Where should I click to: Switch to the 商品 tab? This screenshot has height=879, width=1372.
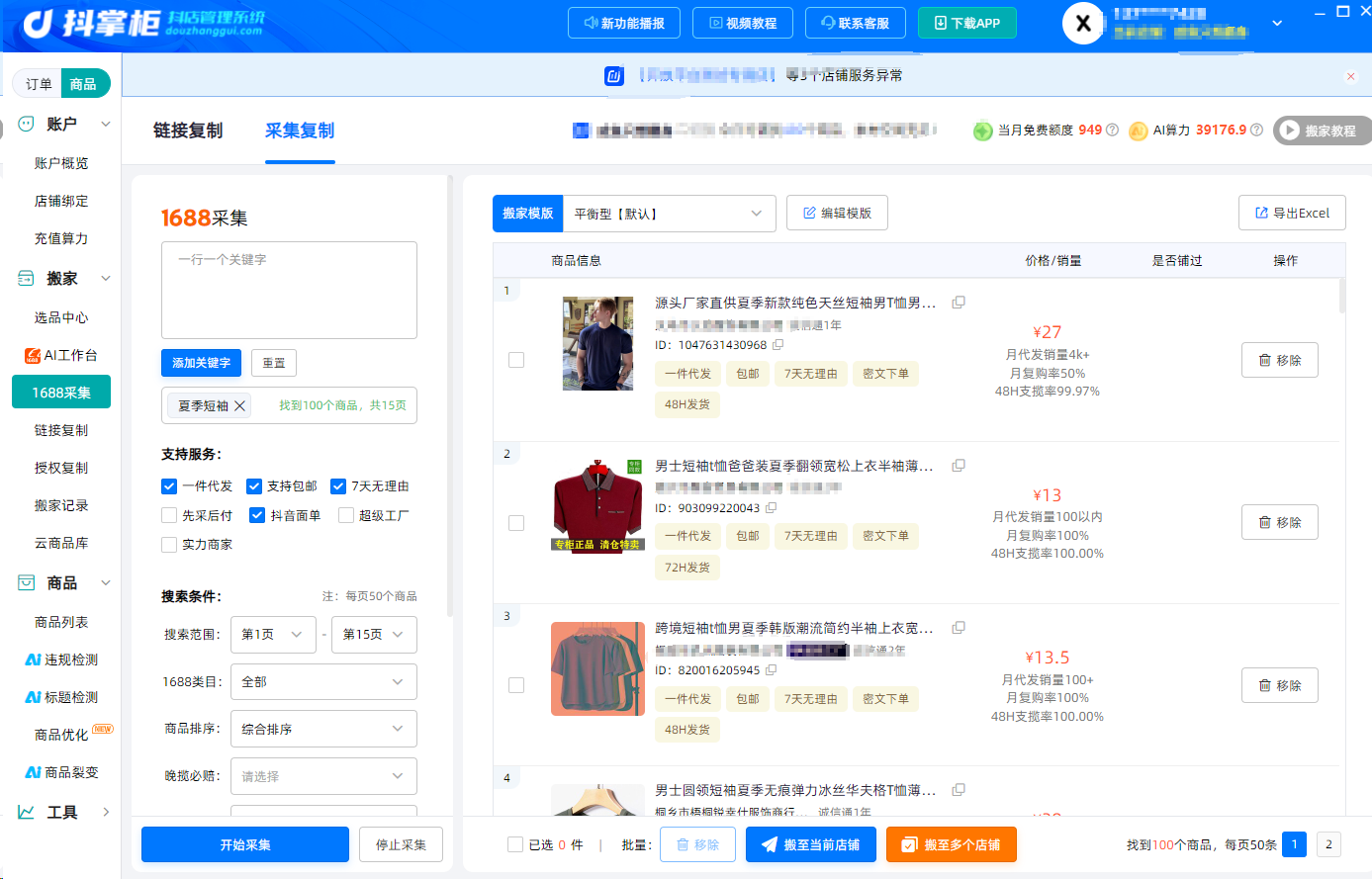click(84, 84)
